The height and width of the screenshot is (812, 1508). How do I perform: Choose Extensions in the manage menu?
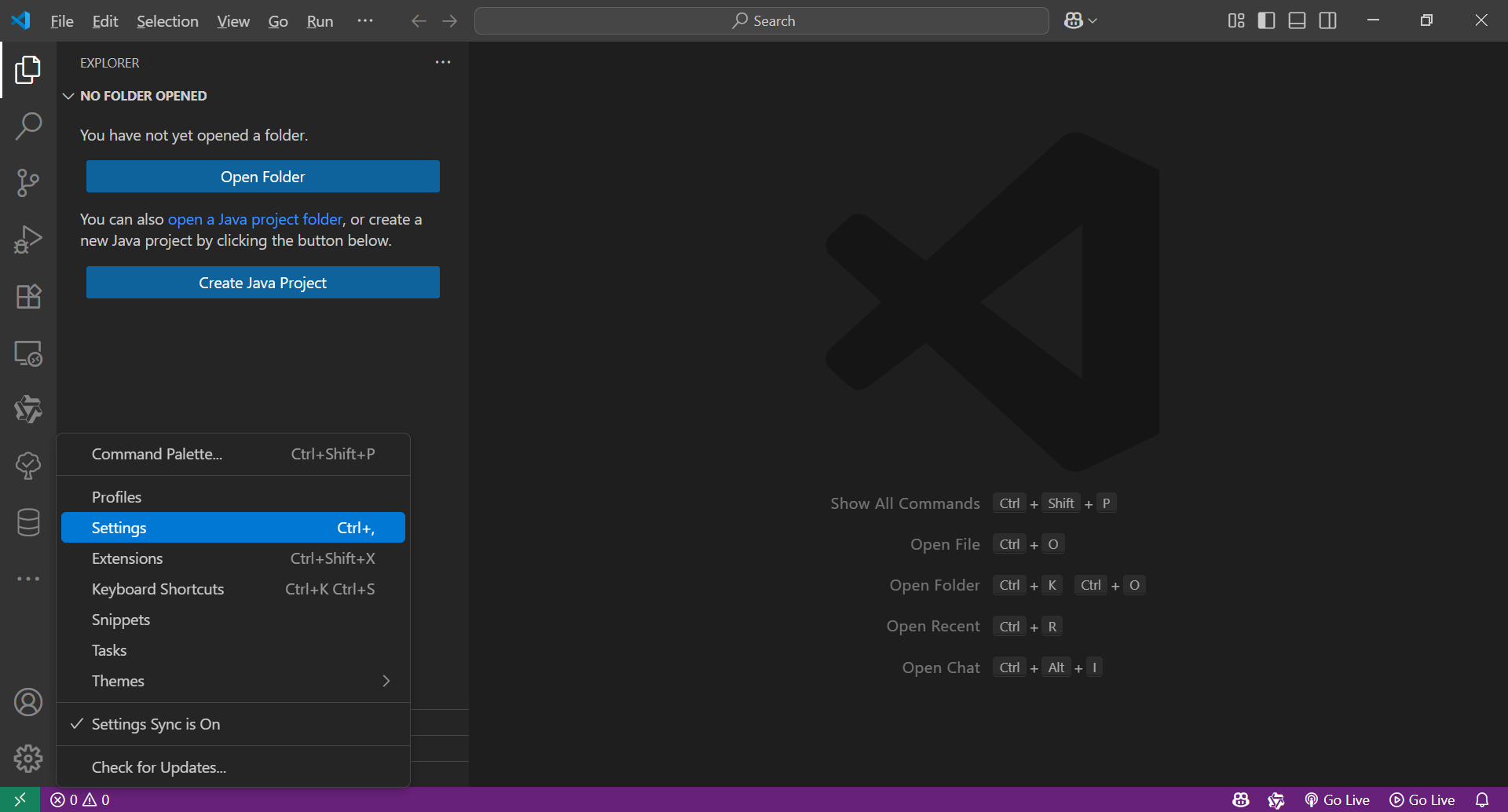tap(233, 558)
